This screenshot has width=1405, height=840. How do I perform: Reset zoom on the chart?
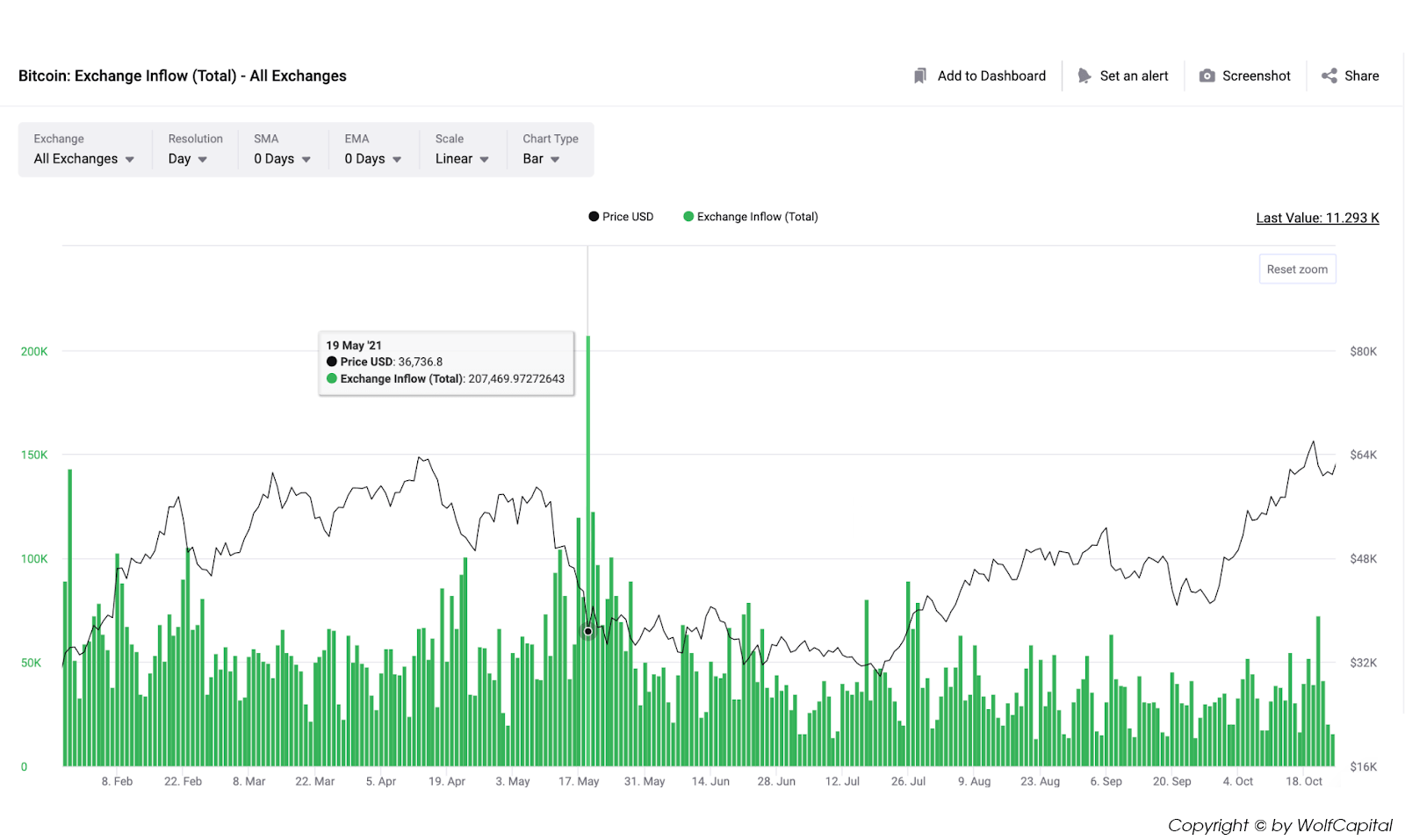point(1297,269)
